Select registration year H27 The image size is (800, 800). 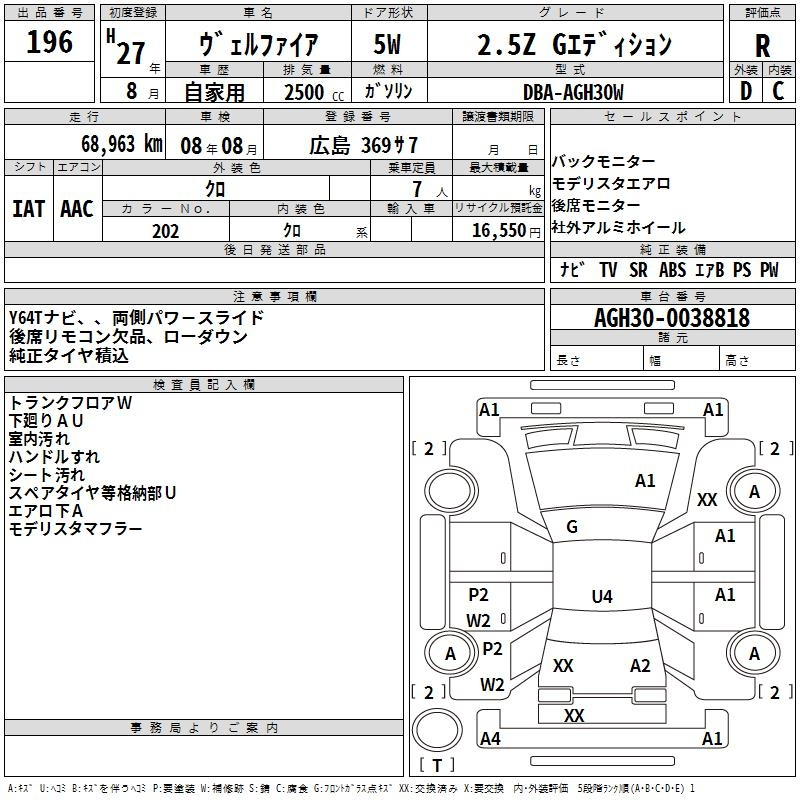pos(127,48)
